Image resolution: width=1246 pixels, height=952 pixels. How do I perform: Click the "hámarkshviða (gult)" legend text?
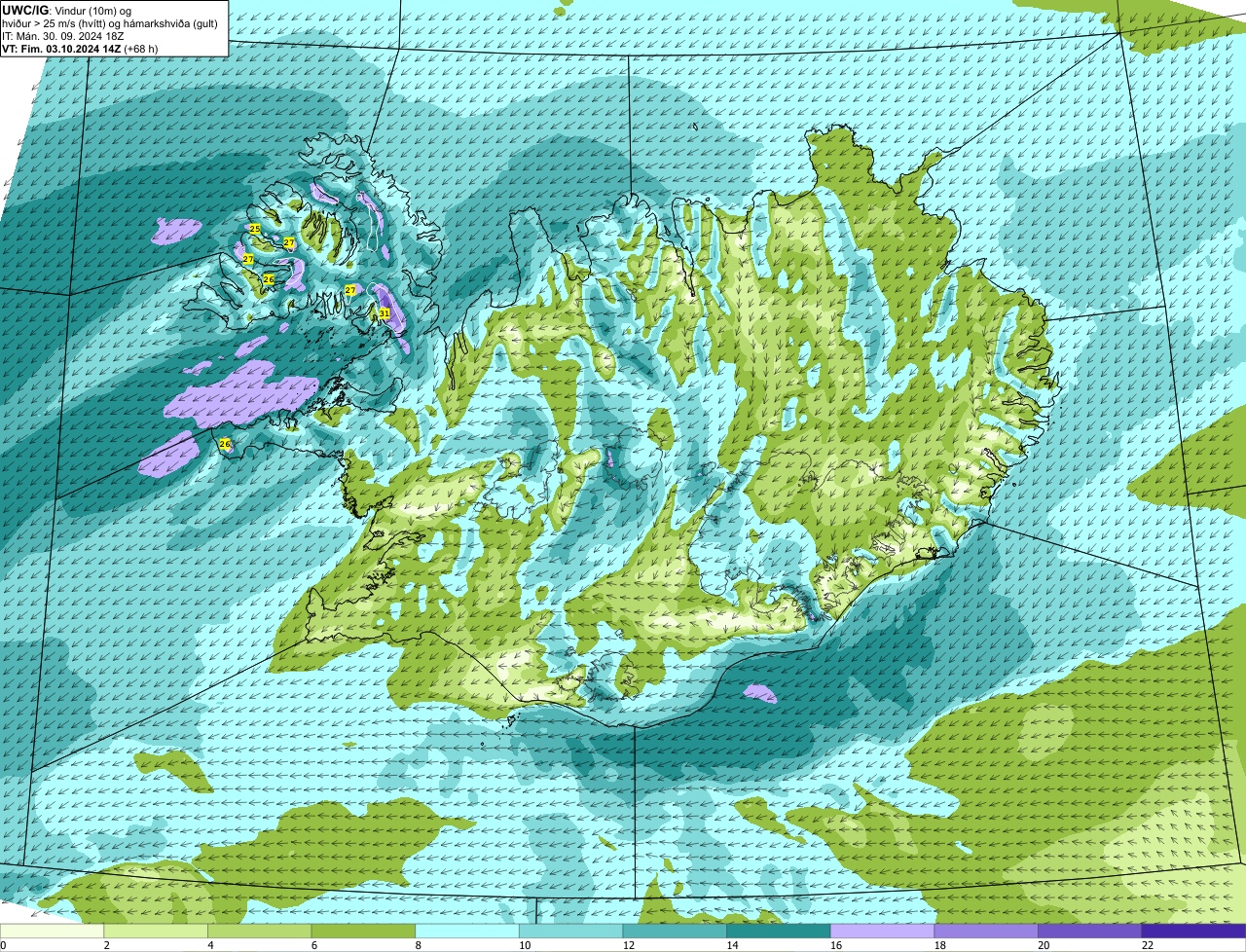[x=172, y=23]
